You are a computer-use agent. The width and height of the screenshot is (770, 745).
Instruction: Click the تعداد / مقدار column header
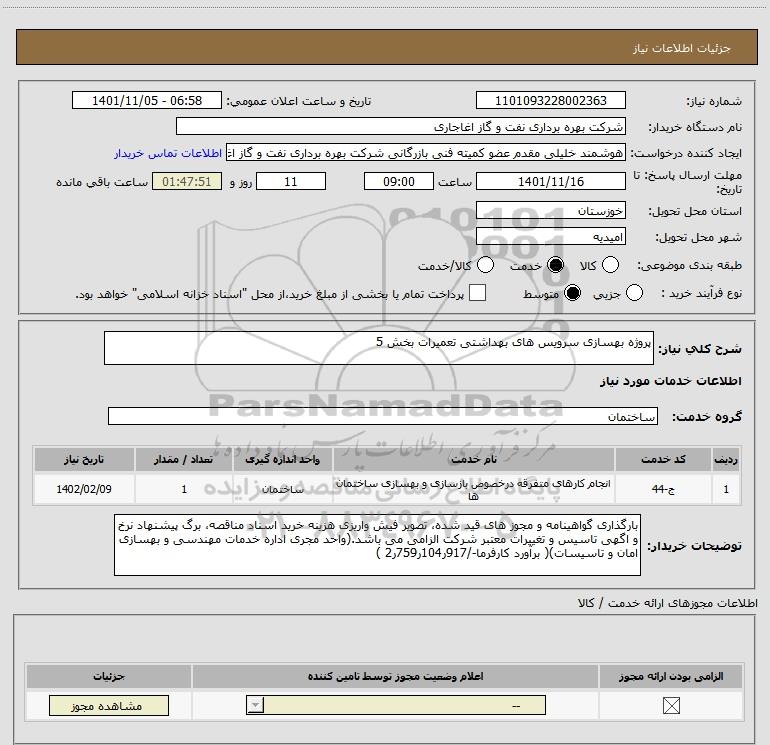184,459
